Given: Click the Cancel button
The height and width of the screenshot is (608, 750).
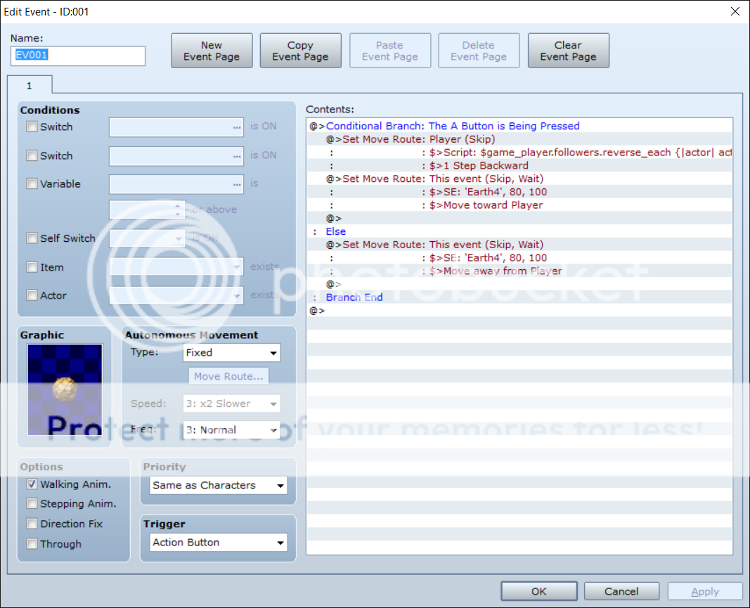Looking at the screenshot, I should (621, 591).
